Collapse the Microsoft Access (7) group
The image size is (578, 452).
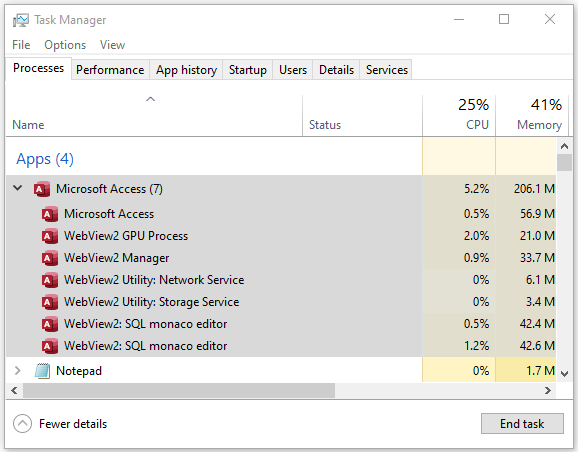[17, 188]
